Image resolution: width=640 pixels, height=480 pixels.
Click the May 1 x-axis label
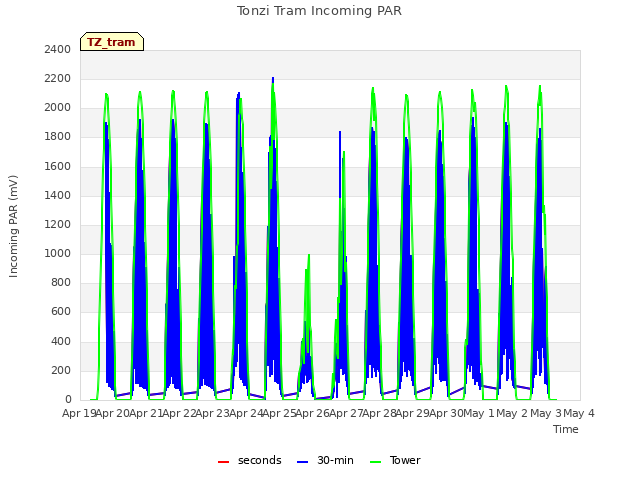(478, 413)
